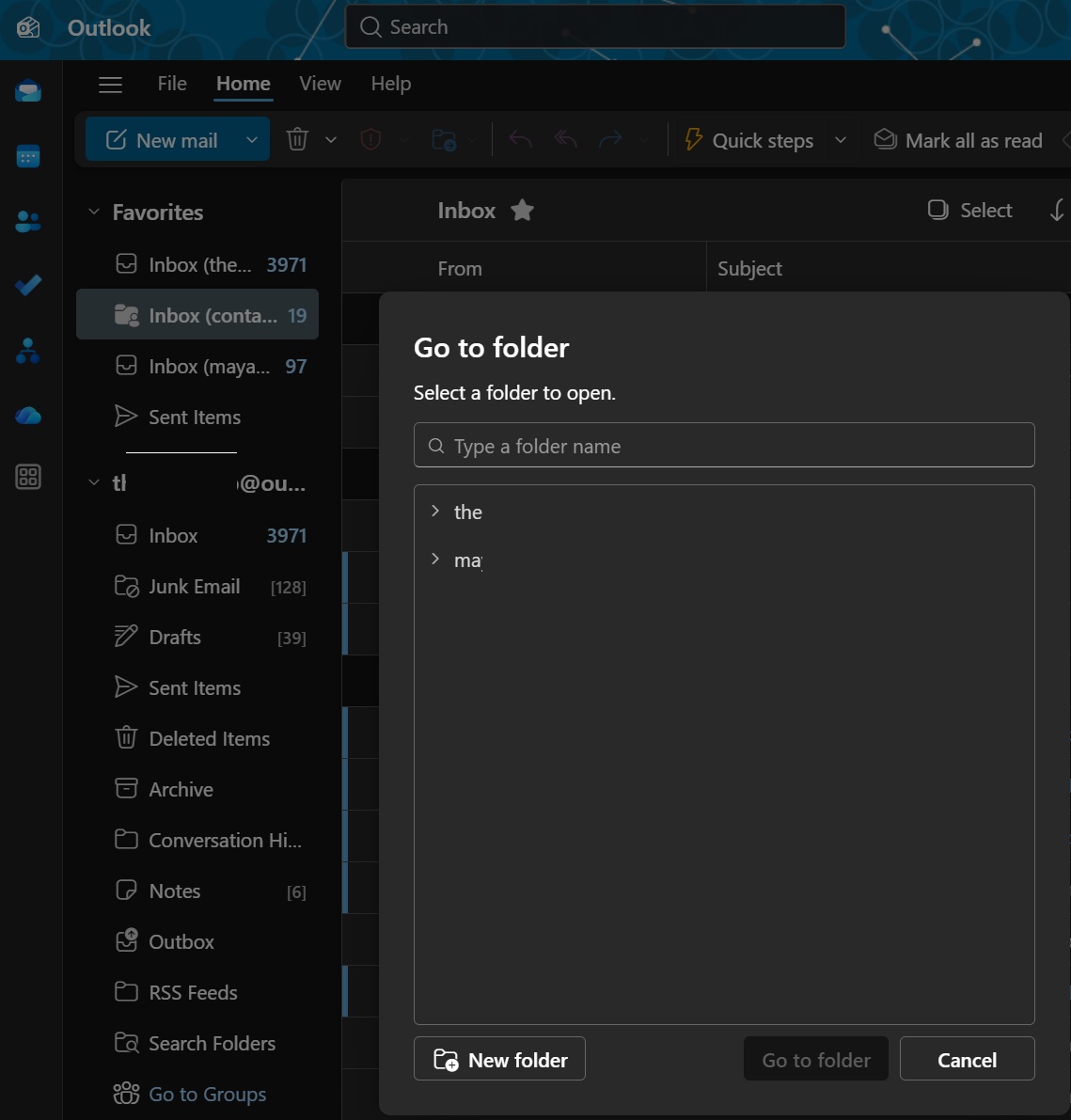Expand the 'ma' account in dialog
1071x1120 pixels.
(x=434, y=560)
